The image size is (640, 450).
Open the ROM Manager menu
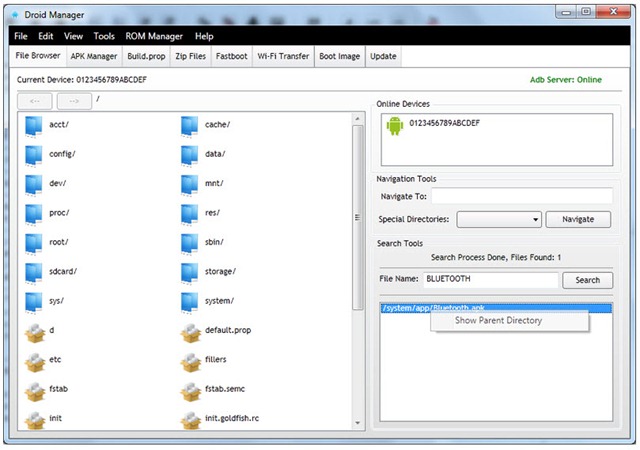pyautogui.click(x=154, y=36)
